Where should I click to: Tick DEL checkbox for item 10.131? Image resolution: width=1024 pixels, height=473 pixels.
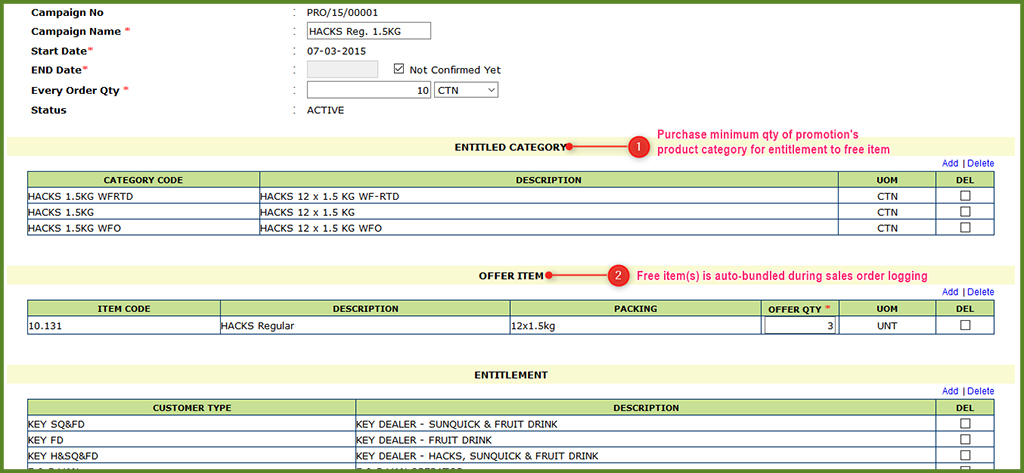(965, 325)
